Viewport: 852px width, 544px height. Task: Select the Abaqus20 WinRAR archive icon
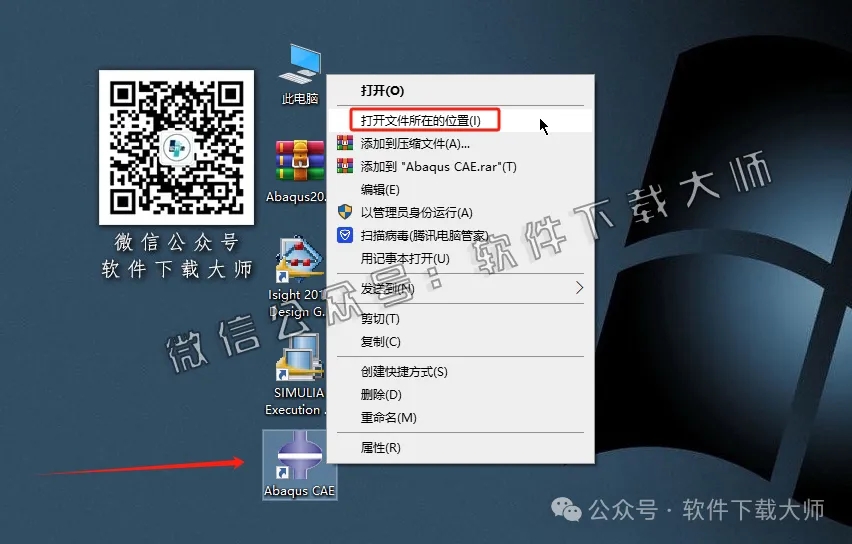(298, 171)
